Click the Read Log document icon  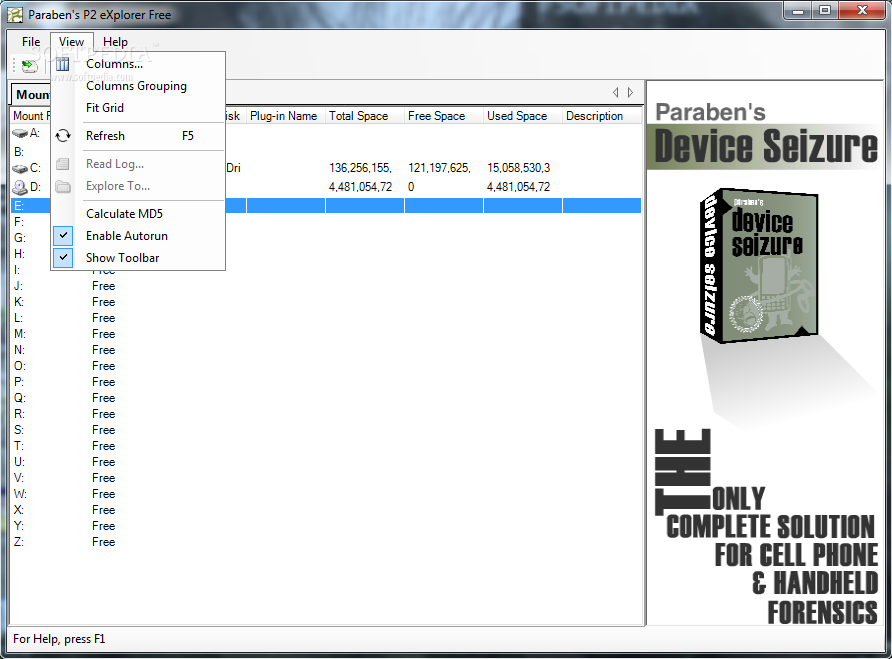tap(63, 164)
